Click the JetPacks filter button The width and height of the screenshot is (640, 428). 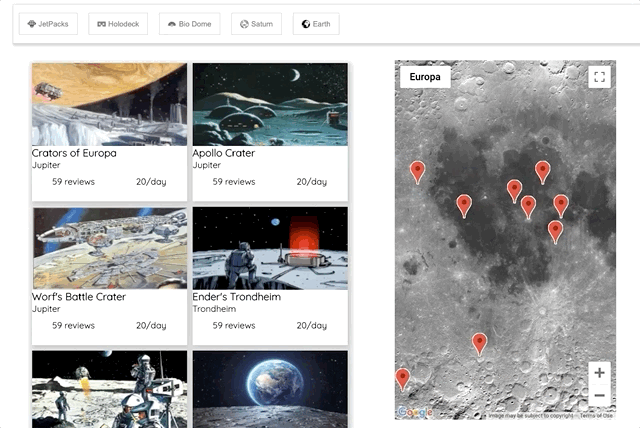pos(48,24)
